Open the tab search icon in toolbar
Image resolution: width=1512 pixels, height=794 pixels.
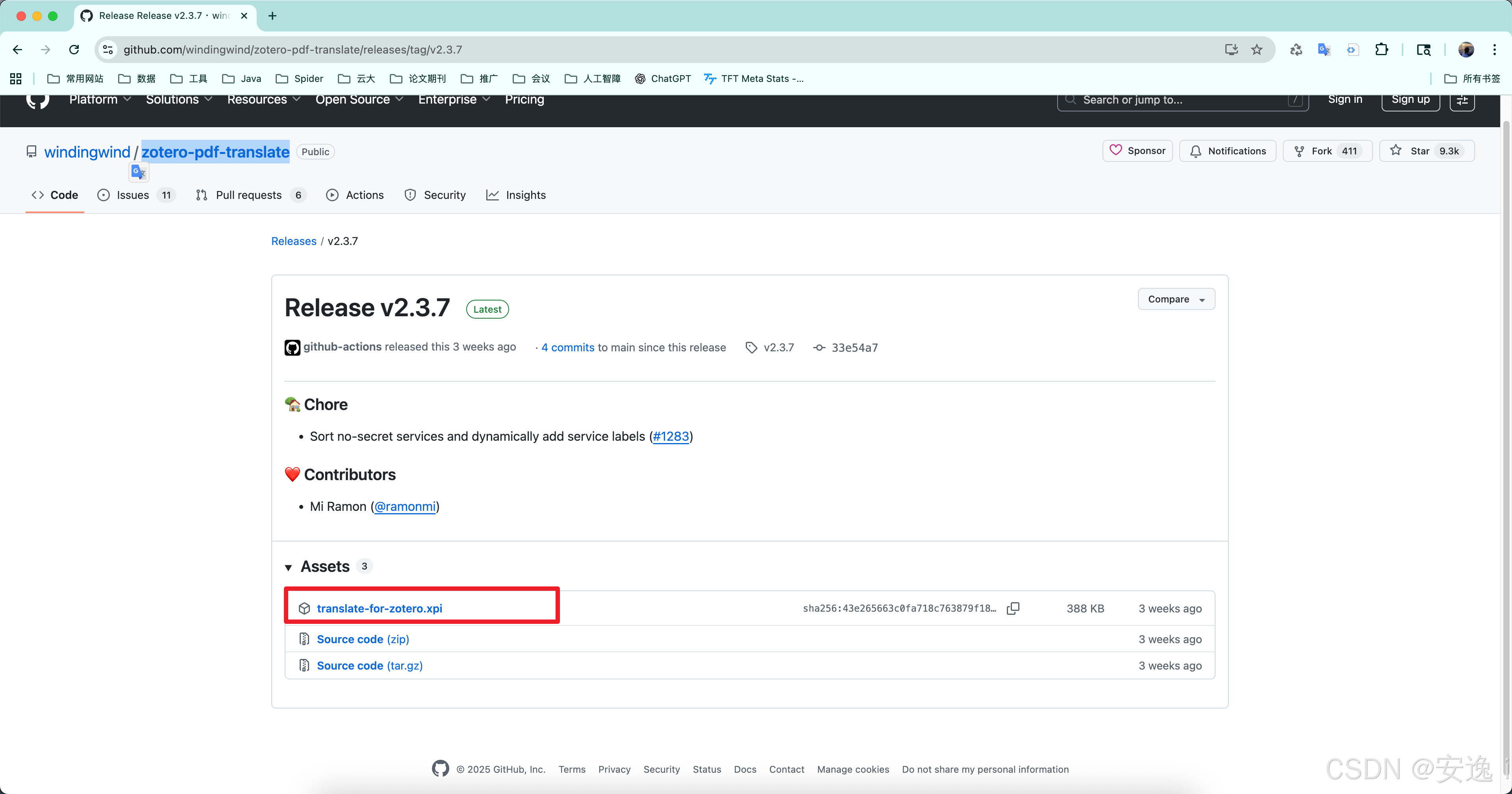tap(1424, 50)
